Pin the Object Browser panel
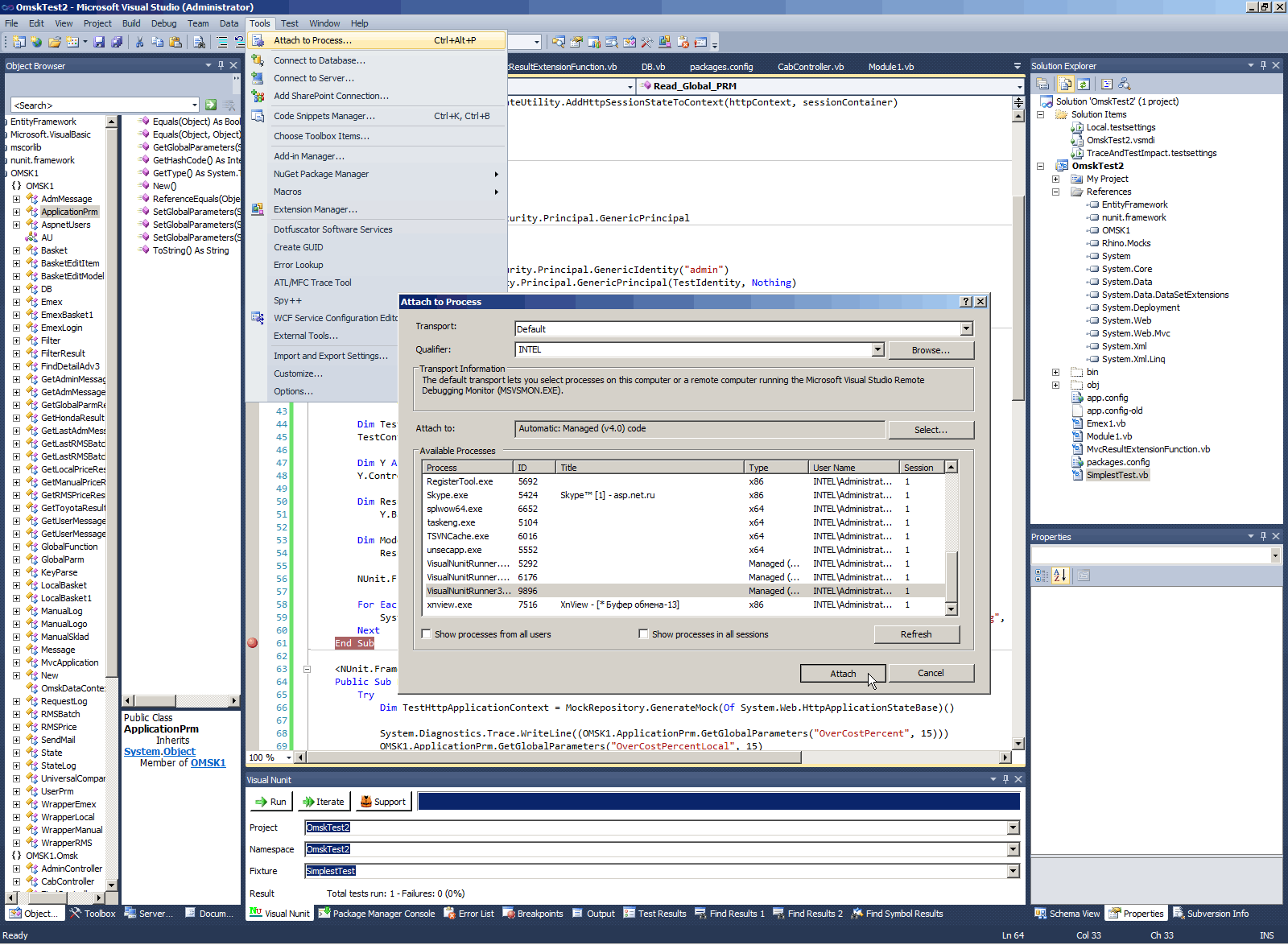This screenshot has width=1288, height=945. pos(221,65)
